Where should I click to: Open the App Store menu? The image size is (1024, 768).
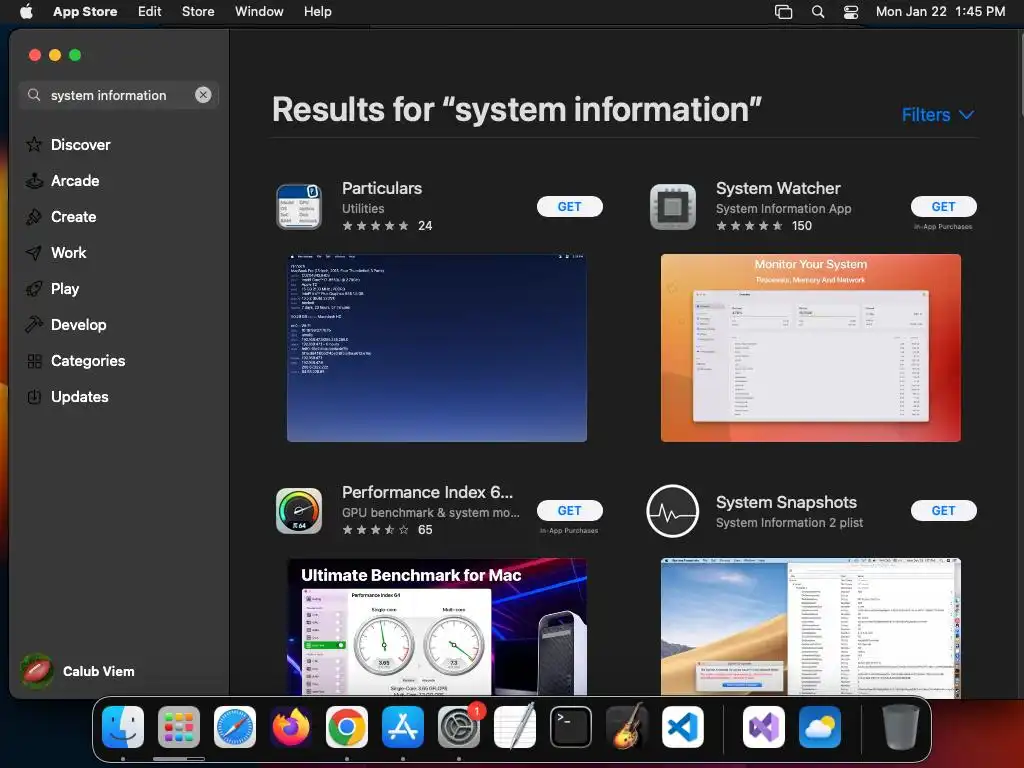coord(85,11)
